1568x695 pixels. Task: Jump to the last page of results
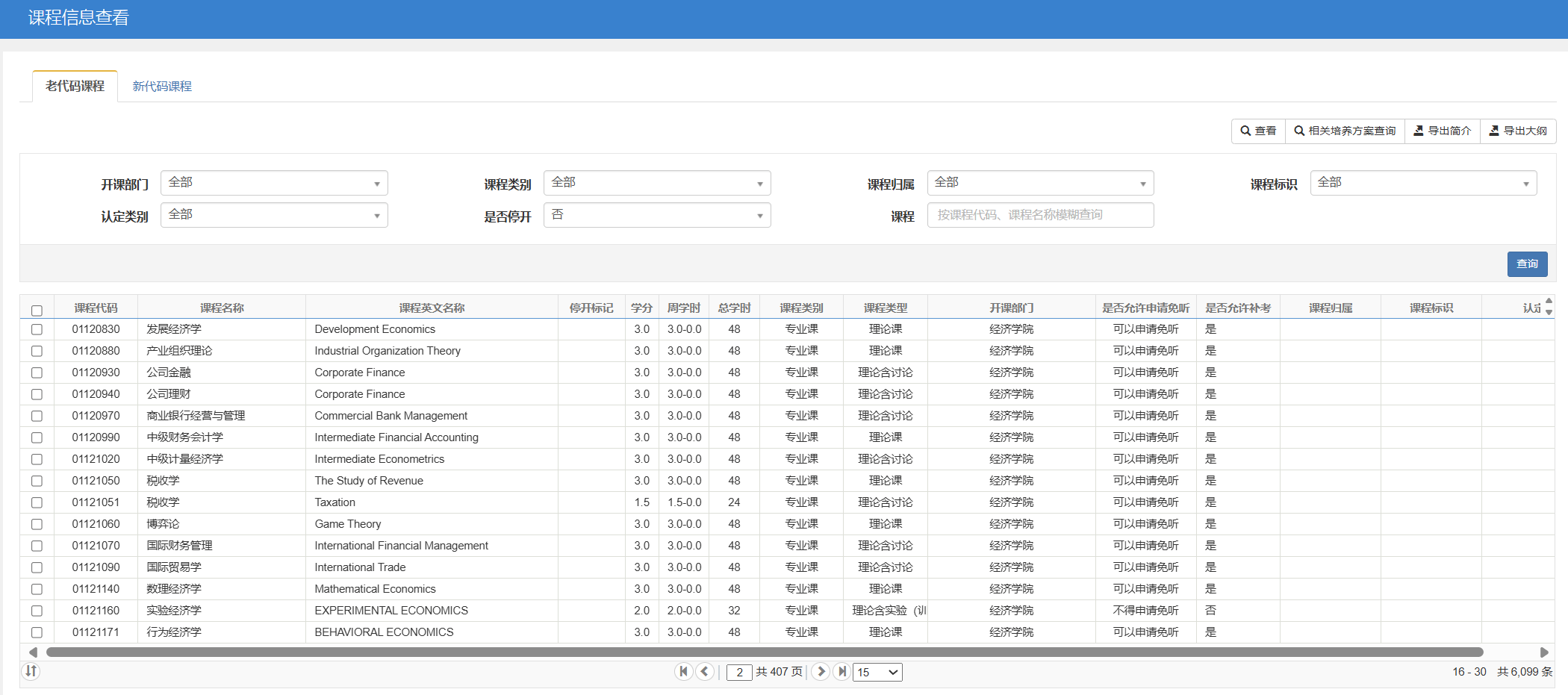(x=841, y=671)
